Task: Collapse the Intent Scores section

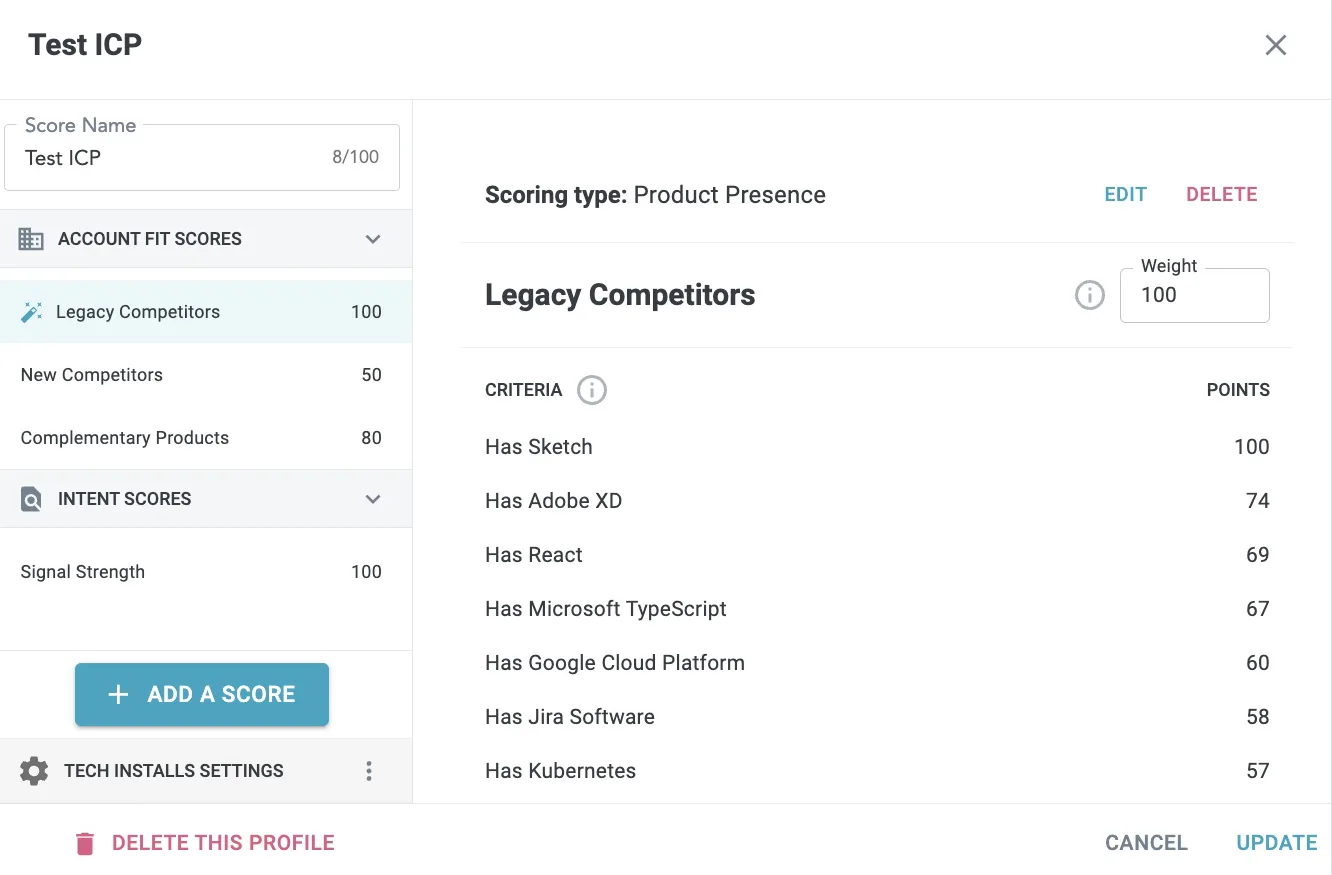Action: [373, 499]
